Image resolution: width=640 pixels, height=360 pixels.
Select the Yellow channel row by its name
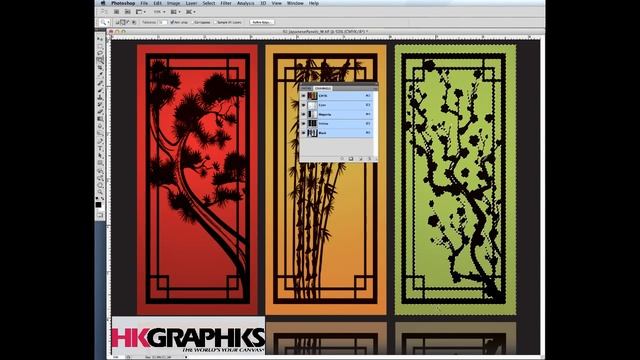[x=323, y=123]
